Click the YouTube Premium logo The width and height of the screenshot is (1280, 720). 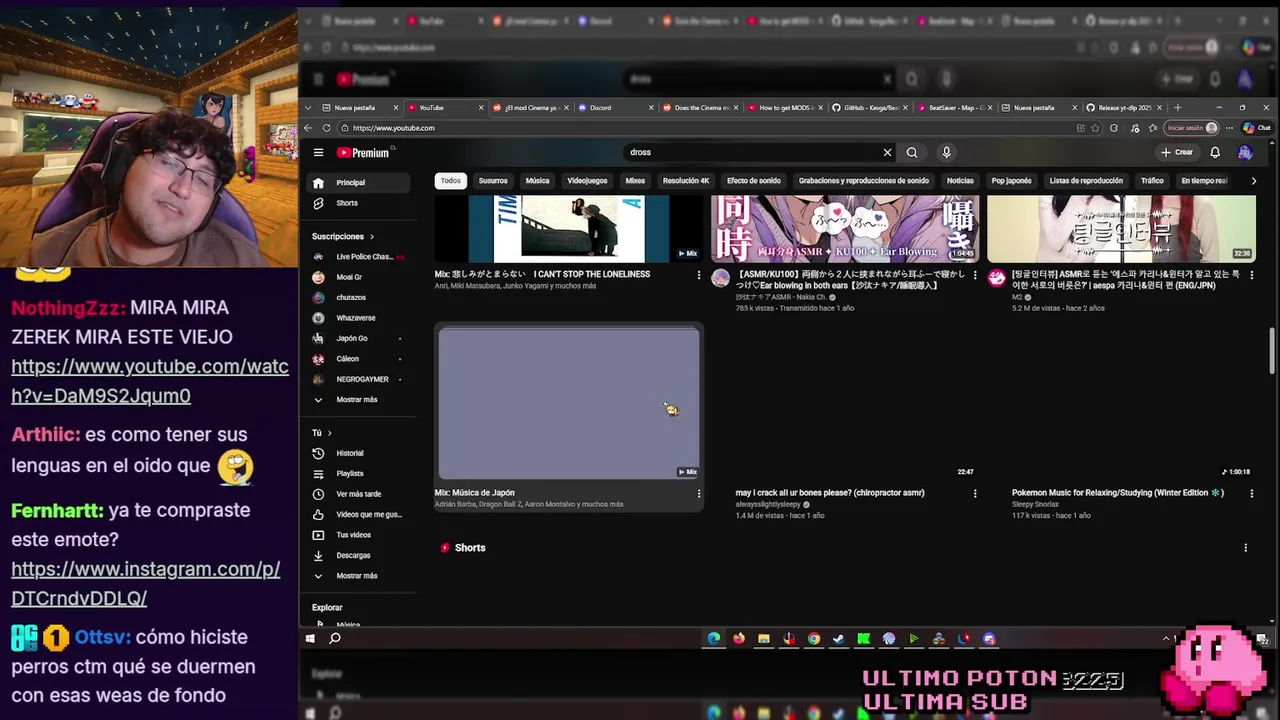pyautogui.click(x=364, y=153)
